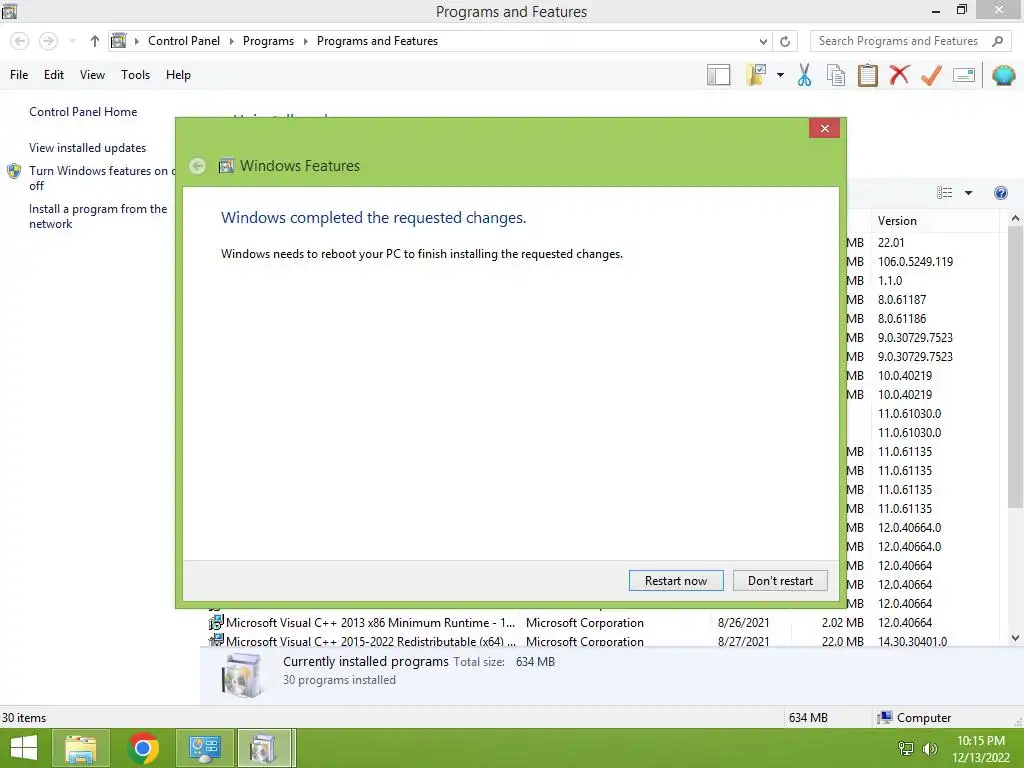Refresh the Programs and Features view
This screenshot has height=768, width=1024.
click(785, 41)
